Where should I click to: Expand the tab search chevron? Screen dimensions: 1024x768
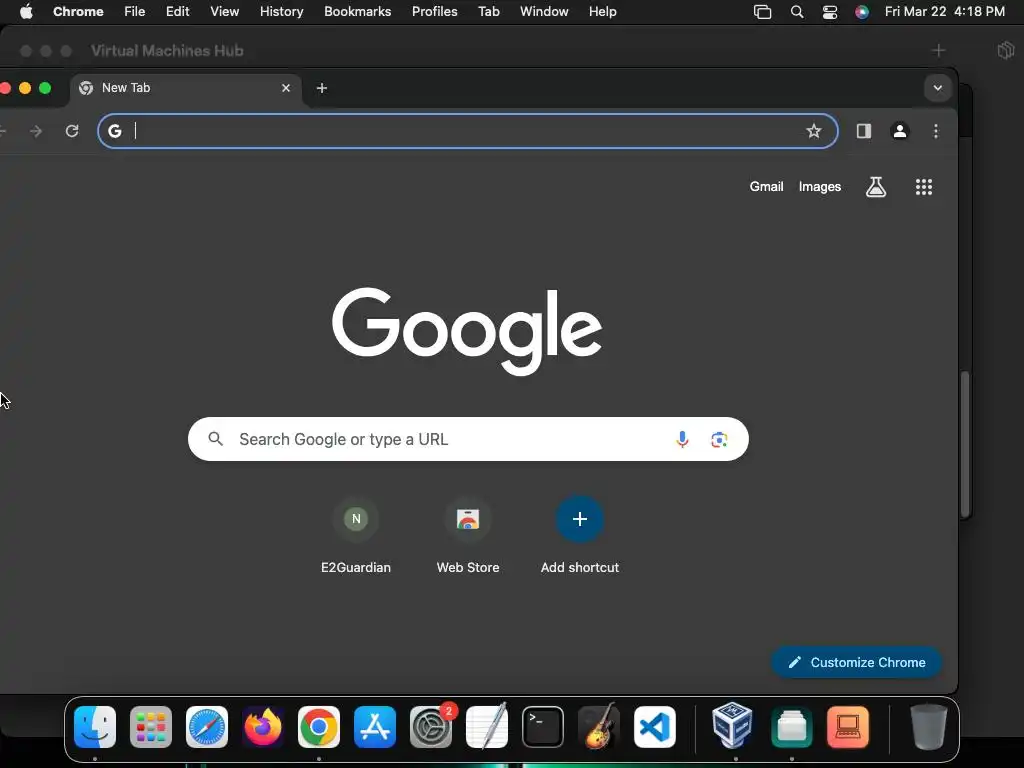[937, 88]
